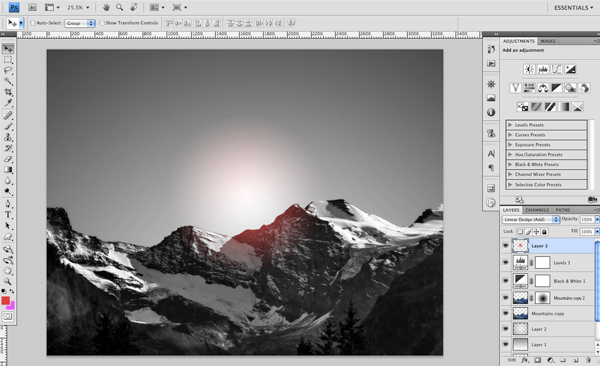Hide the Mountains copy 2 layer
Screen dimensions: 600x366
click(506, 298)
